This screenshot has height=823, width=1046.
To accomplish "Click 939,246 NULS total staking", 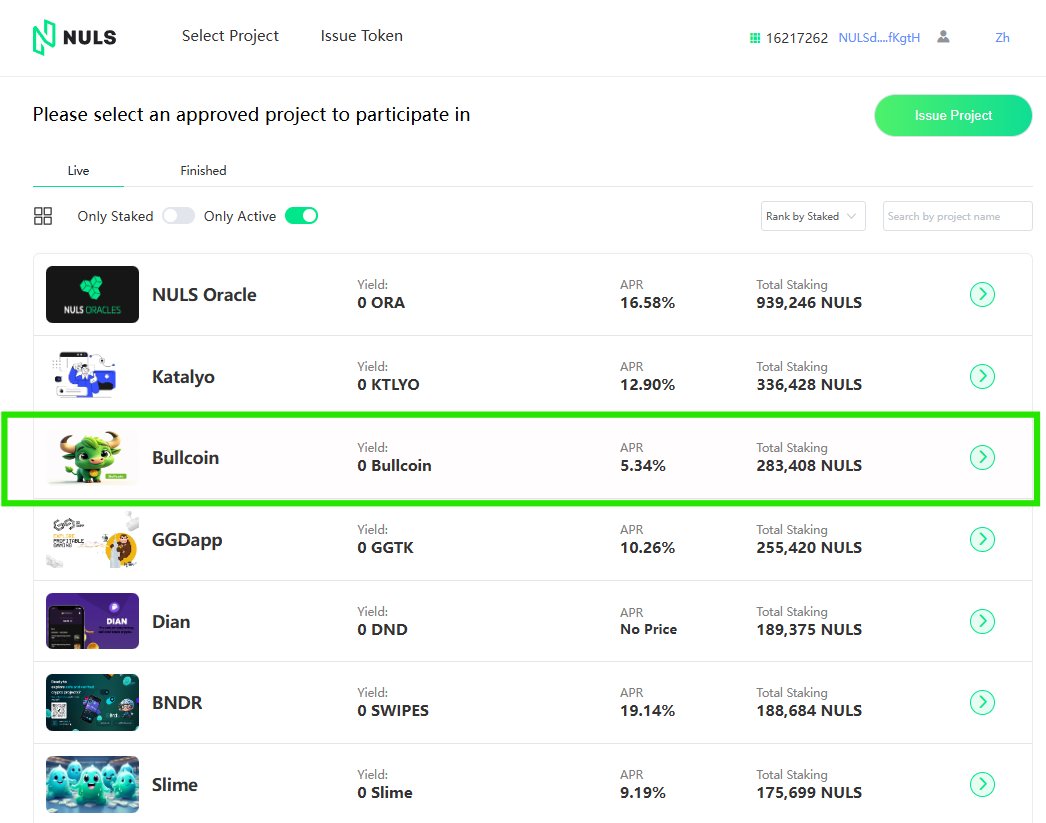I will click(809, 303).
